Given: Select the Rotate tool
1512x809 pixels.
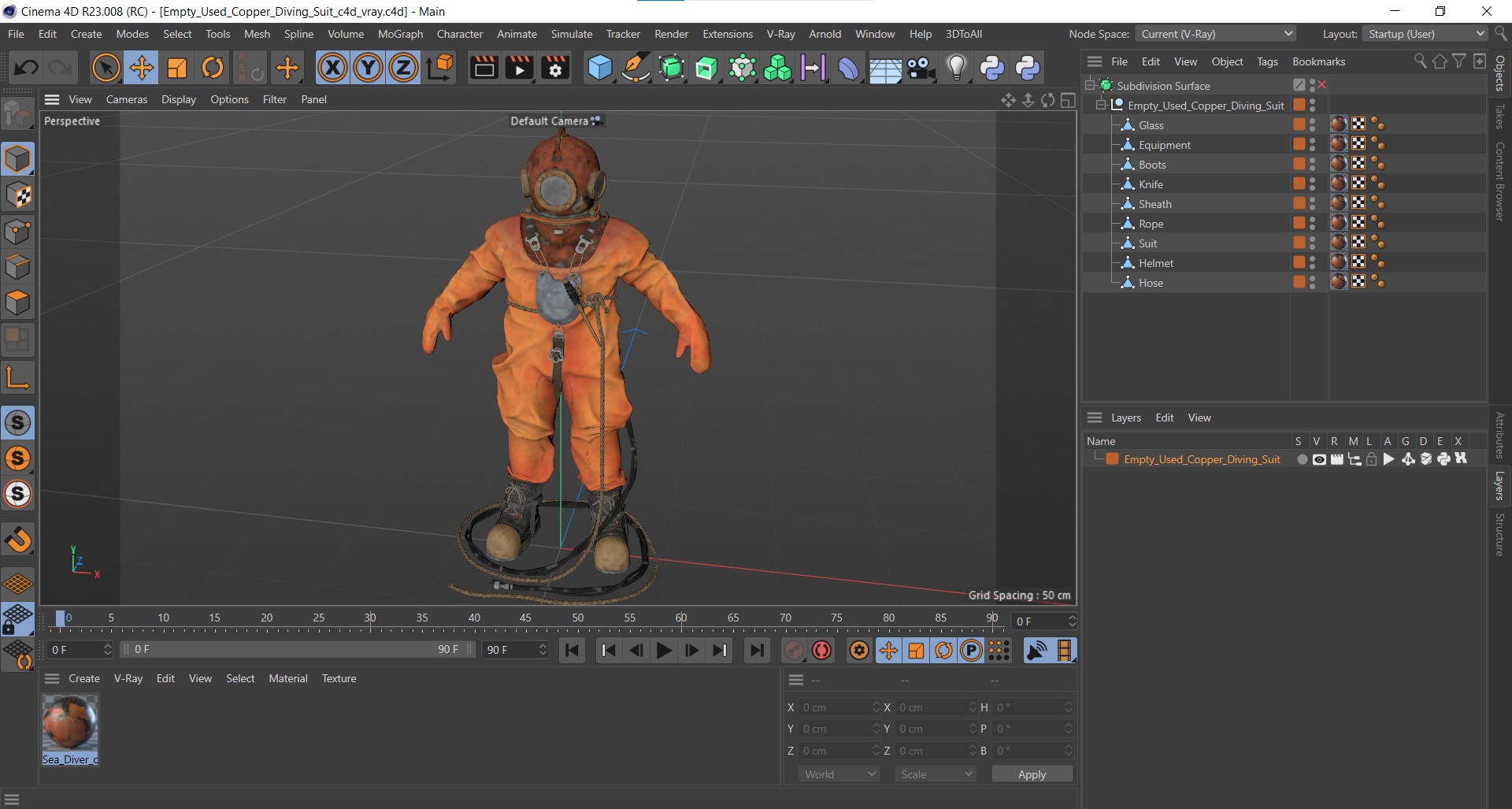Looking at the screenshot, I should (213, 69).
